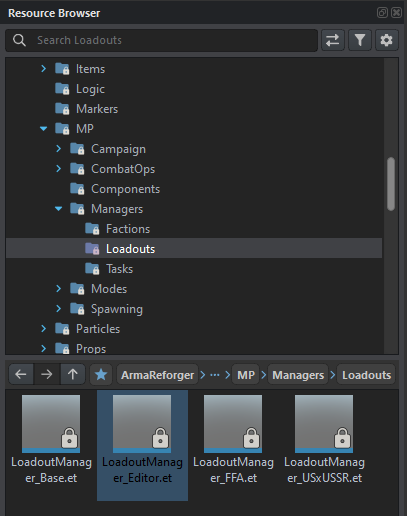Click the Spawning folder icon
The height and width of the screenshot is (516, 407).
tap(77, 309)
